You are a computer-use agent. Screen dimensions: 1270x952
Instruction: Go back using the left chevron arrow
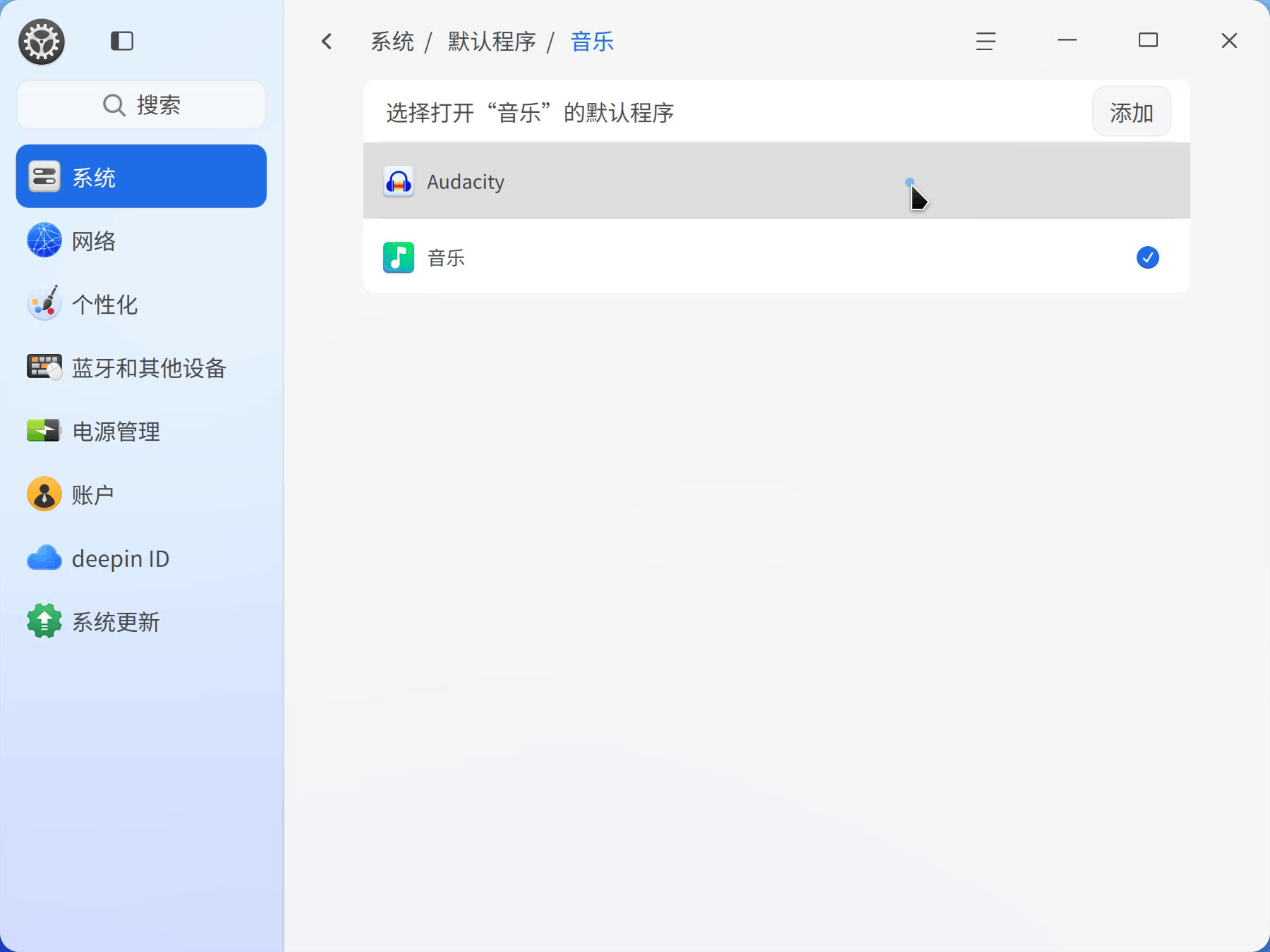(x=327, y=42)
